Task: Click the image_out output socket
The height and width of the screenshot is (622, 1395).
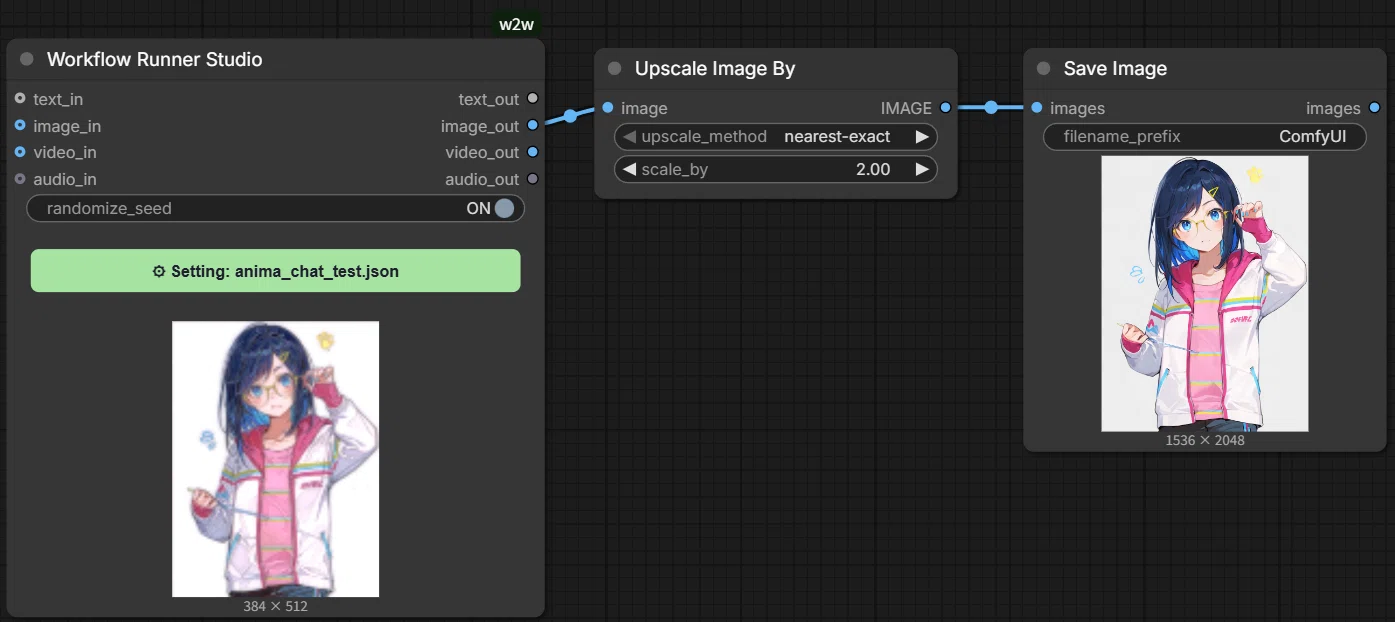Action: (x=532, y=125)
